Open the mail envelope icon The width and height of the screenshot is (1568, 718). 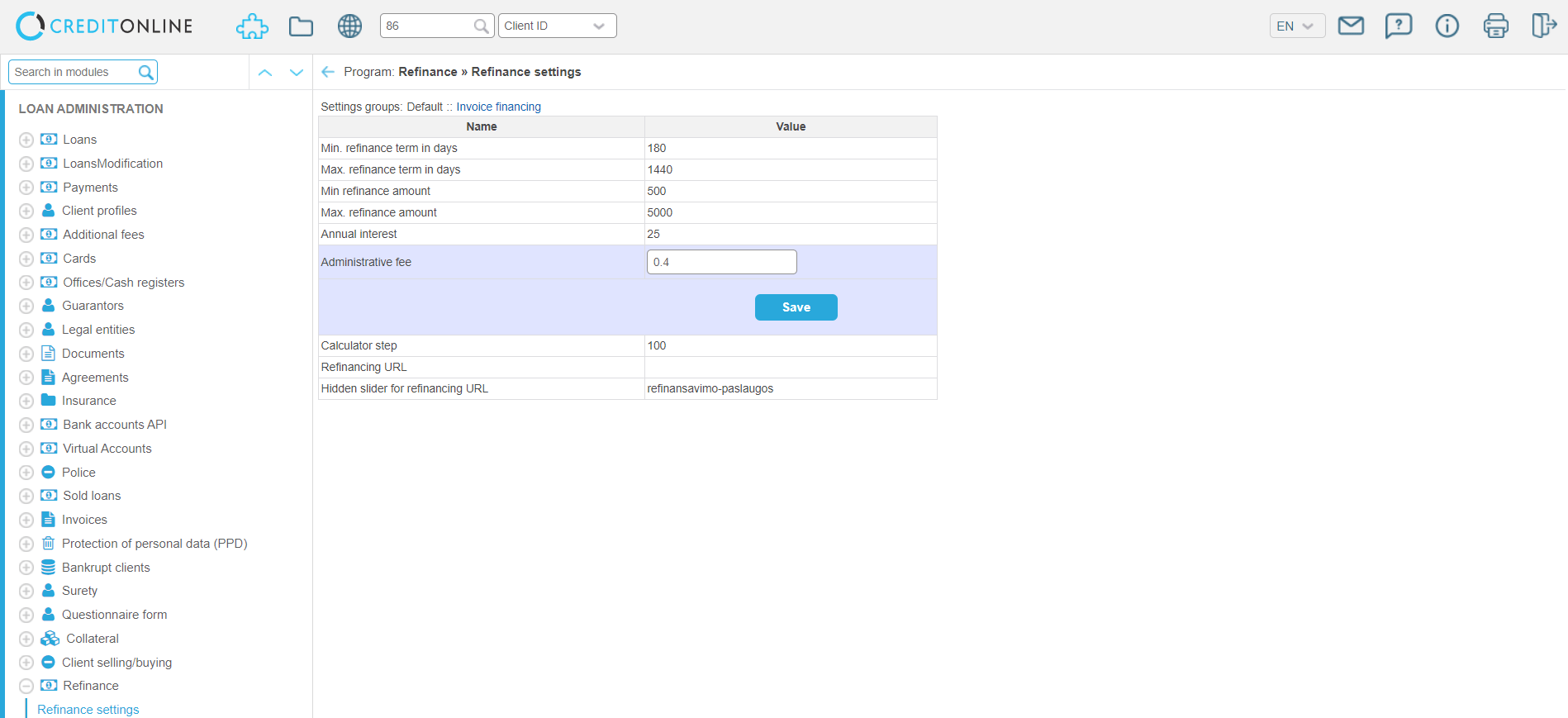[x=1351, y=26]
